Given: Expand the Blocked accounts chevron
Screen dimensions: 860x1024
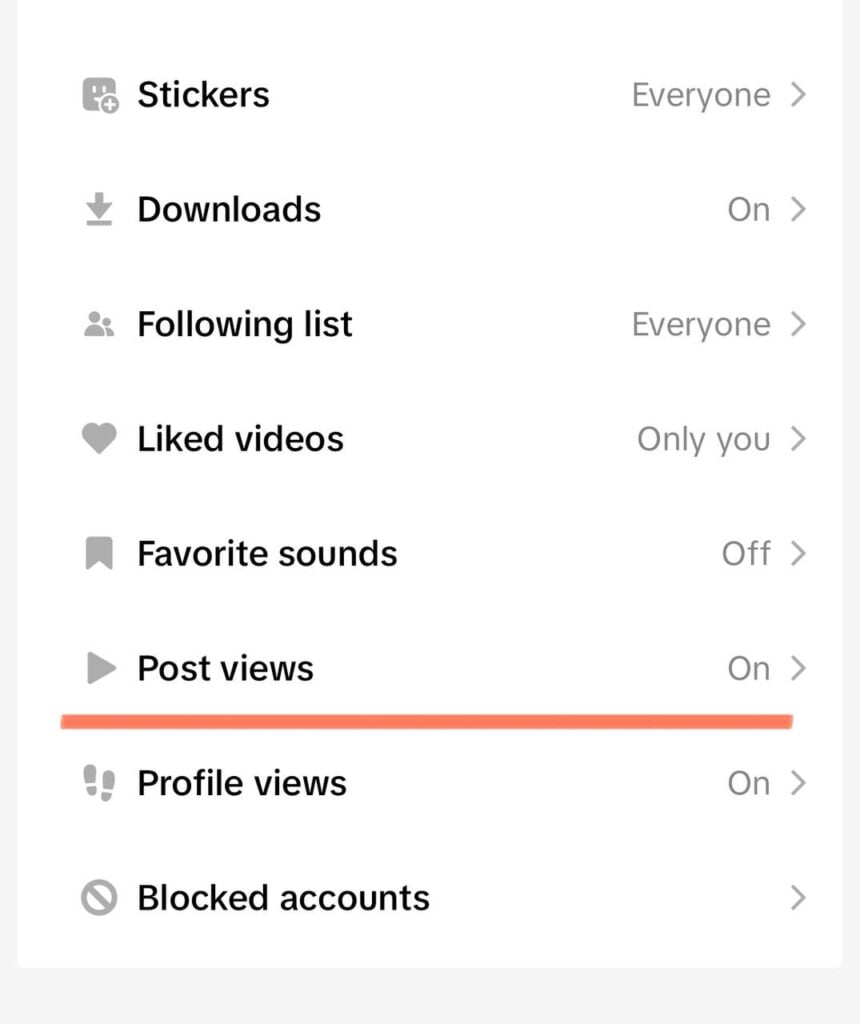Looking at the screenshot, I should pyautogui.click(x=797, y=898).
